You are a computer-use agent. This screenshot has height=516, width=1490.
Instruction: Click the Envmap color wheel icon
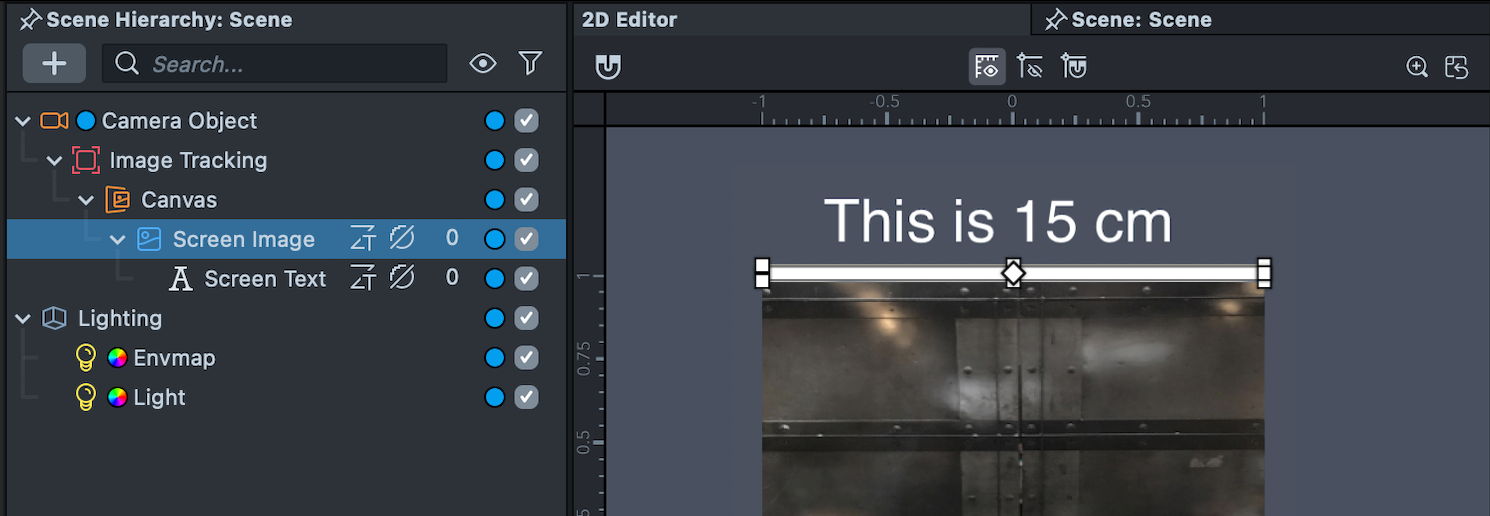pyautogui.click(x=117, y=358)
